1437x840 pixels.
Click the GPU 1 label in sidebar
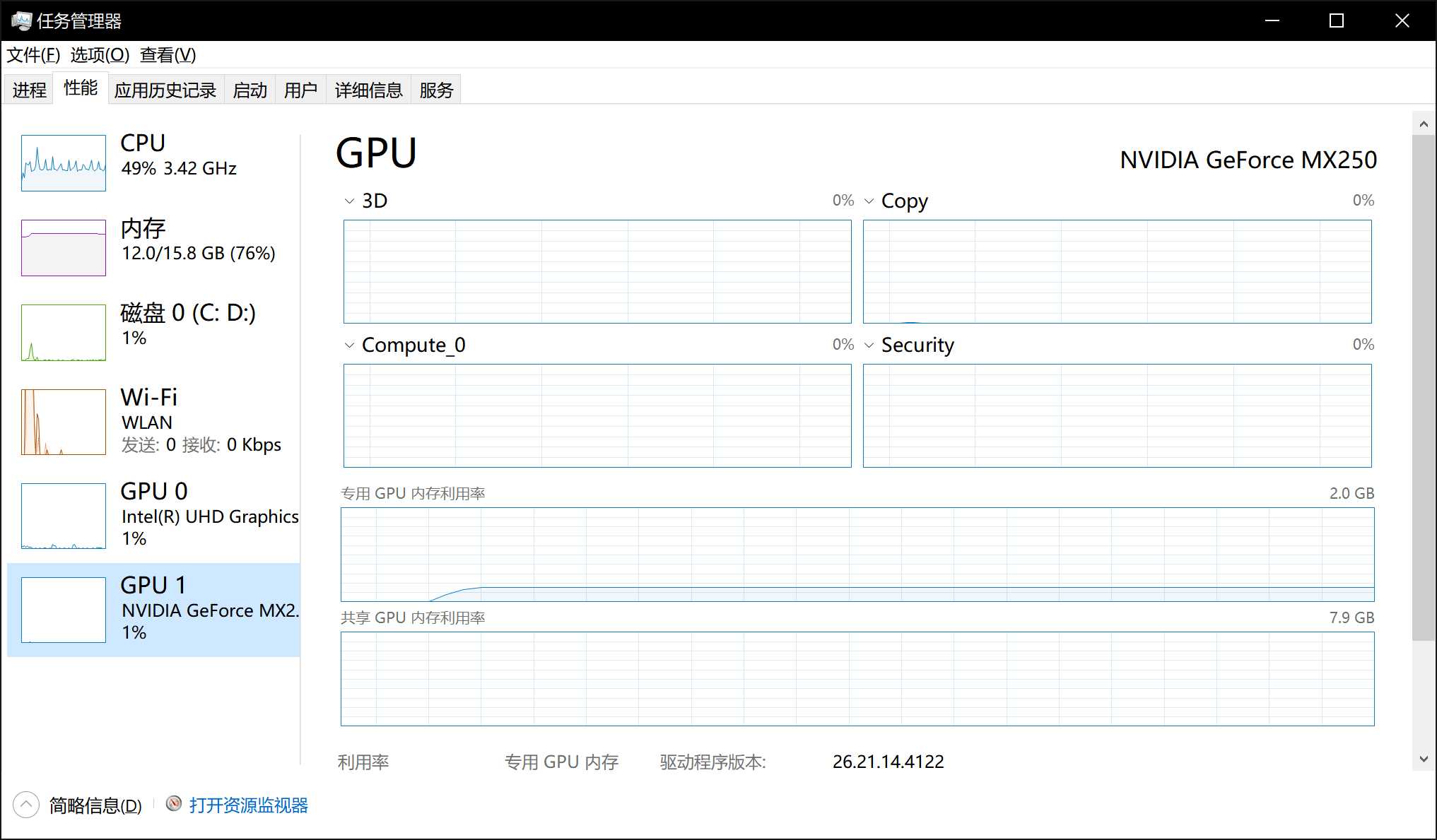click(x=153, y=585)
